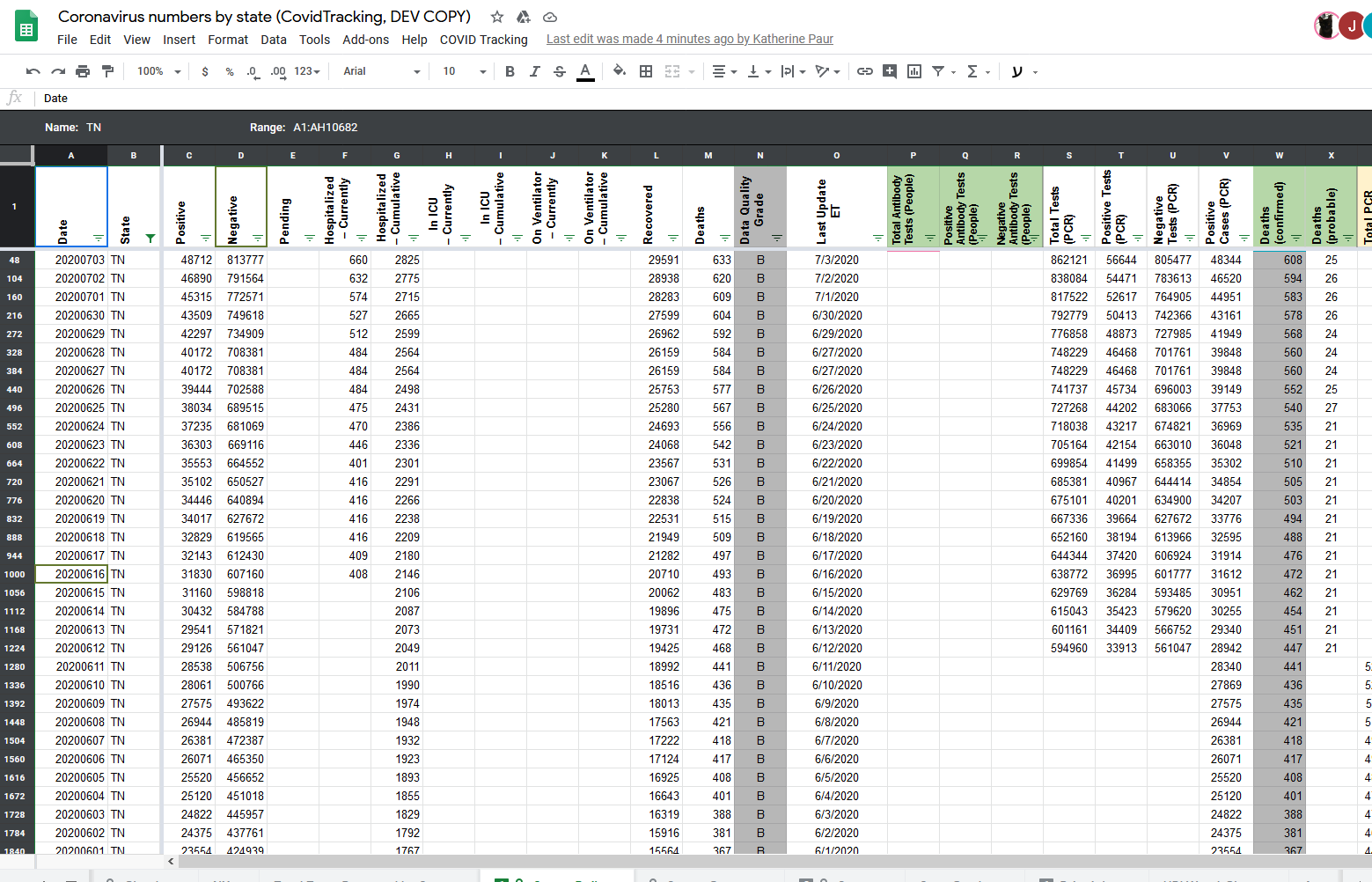Select Total Tests (PCR) value 862121
This screenshot has width=1372, height=882.
1069,261
